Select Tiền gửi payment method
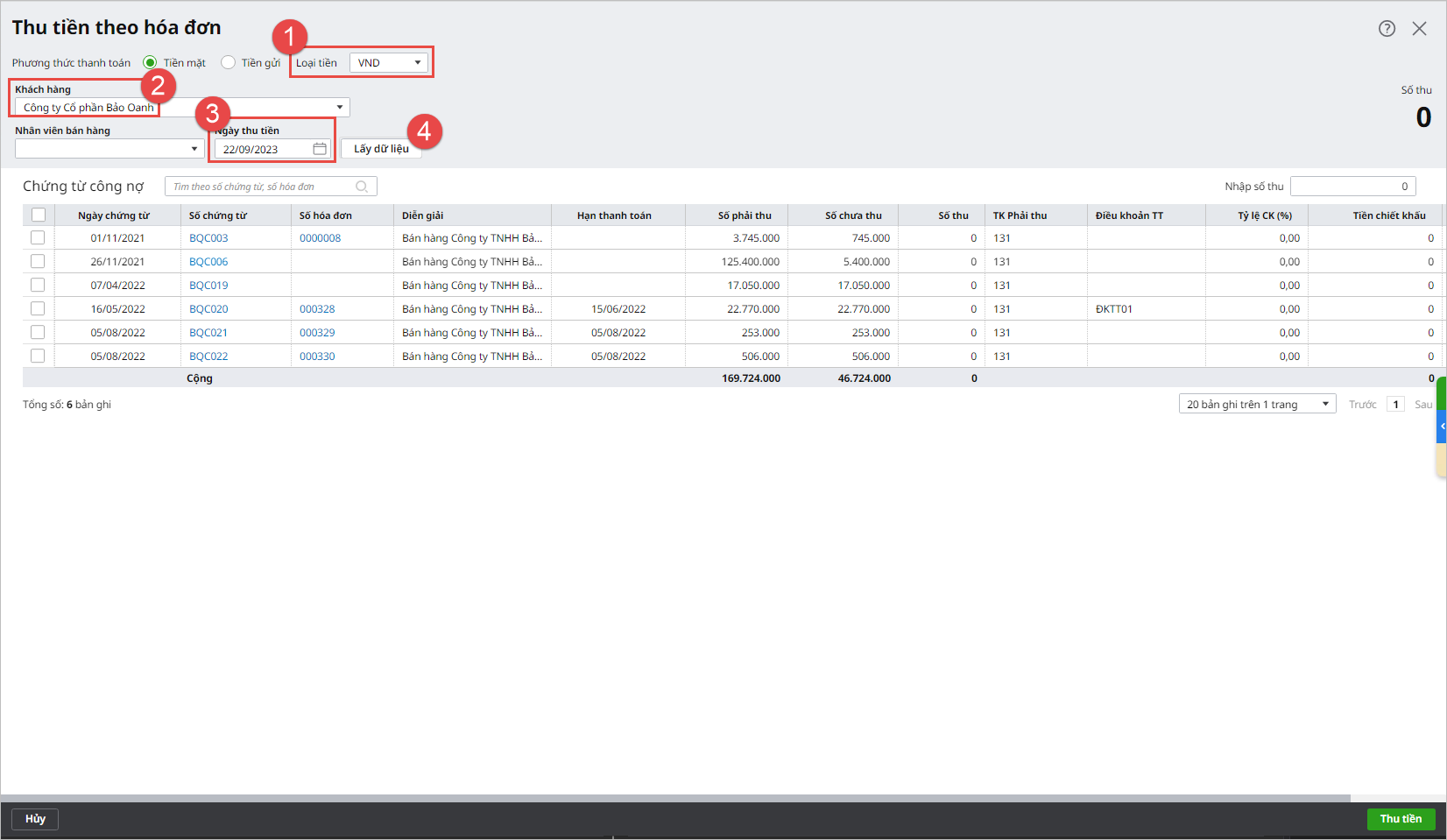 click(x=229, y=62)
